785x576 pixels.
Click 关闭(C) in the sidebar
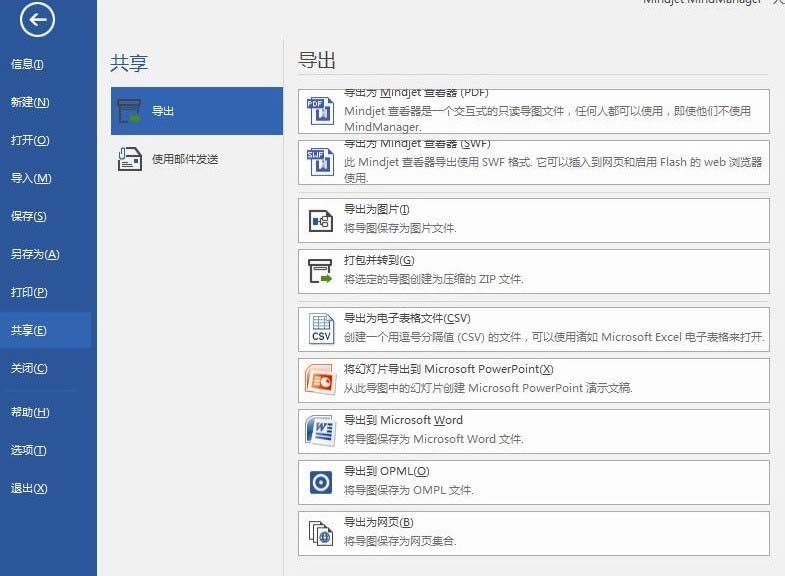pos(29,368)
